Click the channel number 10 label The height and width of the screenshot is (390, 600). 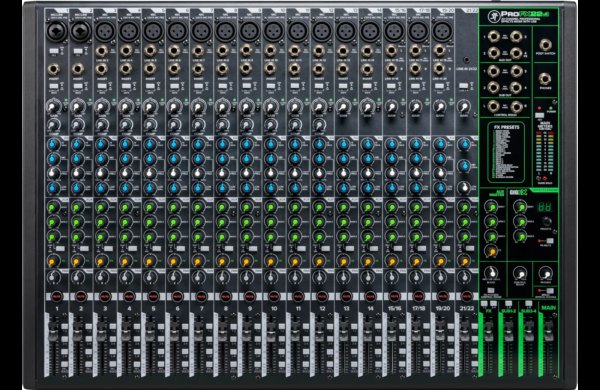click(x=274, y=308)
